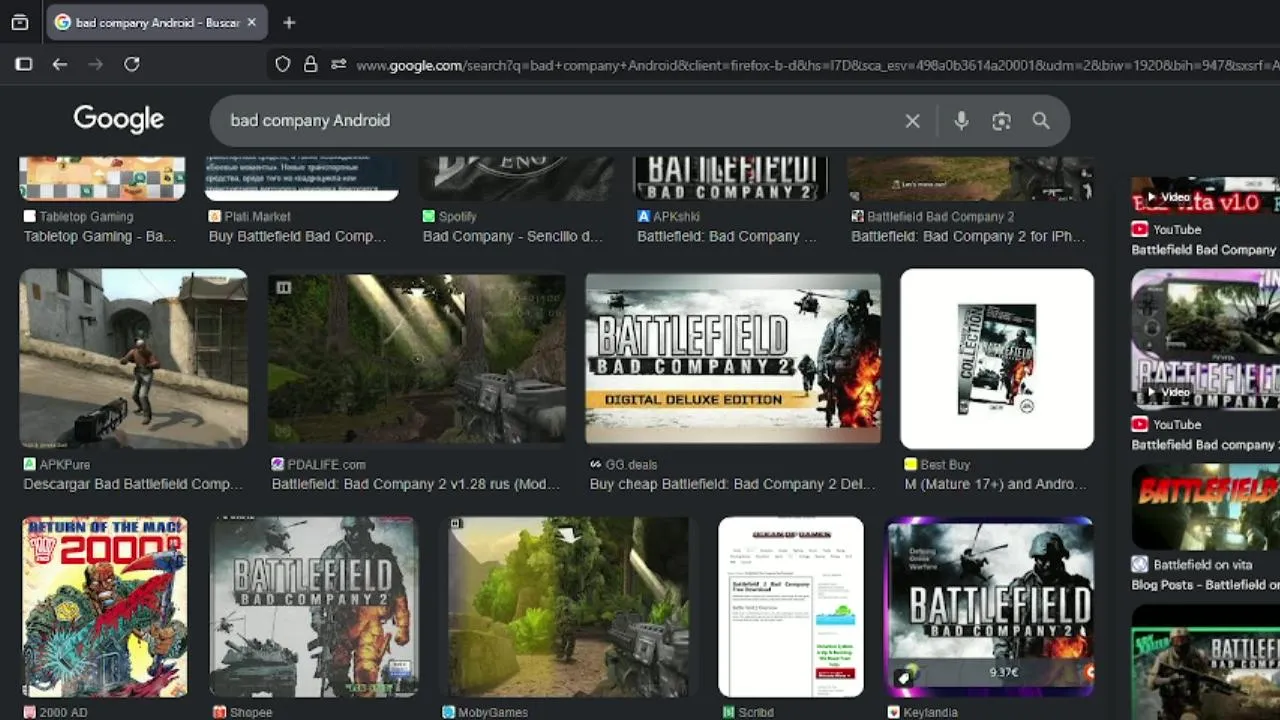The image size is (1280, 720).
Task: Open Shopee Battlefield cover thumbnail
Action: click(x=314, y=606)
